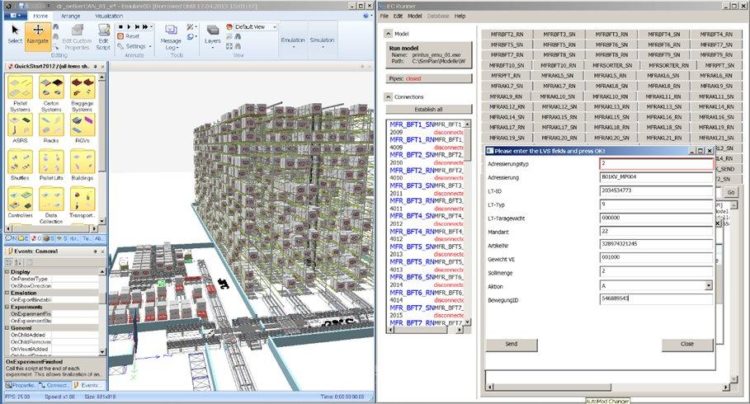Switch to the Events tab at panel bottom
Screen dimensions: 750x404
pos(88,385)
